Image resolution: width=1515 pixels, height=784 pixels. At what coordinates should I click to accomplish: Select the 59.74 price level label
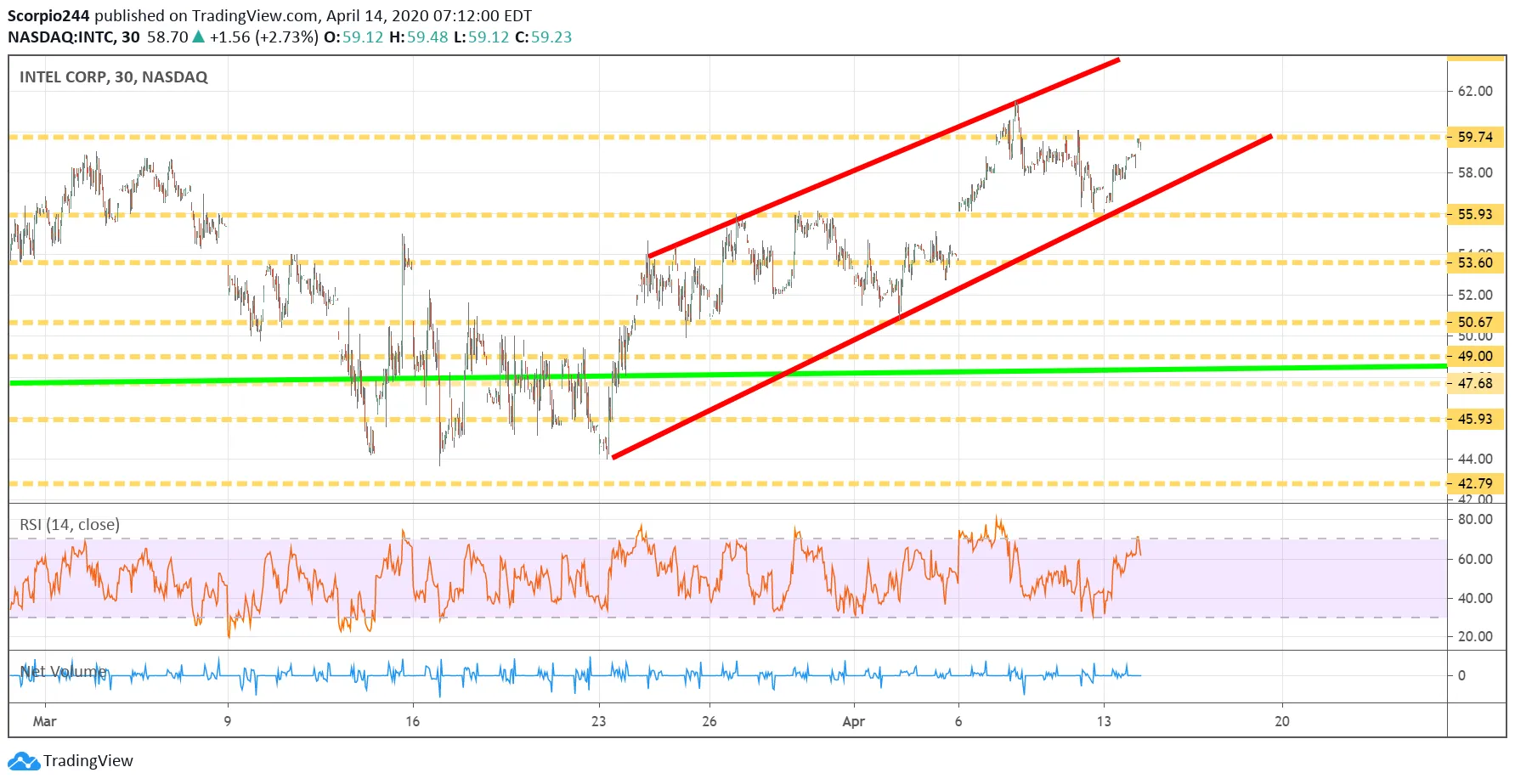click(1475, 137)
